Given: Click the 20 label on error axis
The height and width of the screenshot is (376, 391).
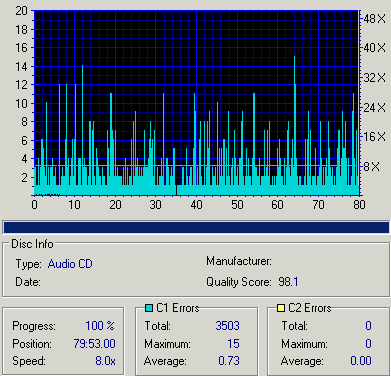Looking at the screenshot, I should coord(21,11).
